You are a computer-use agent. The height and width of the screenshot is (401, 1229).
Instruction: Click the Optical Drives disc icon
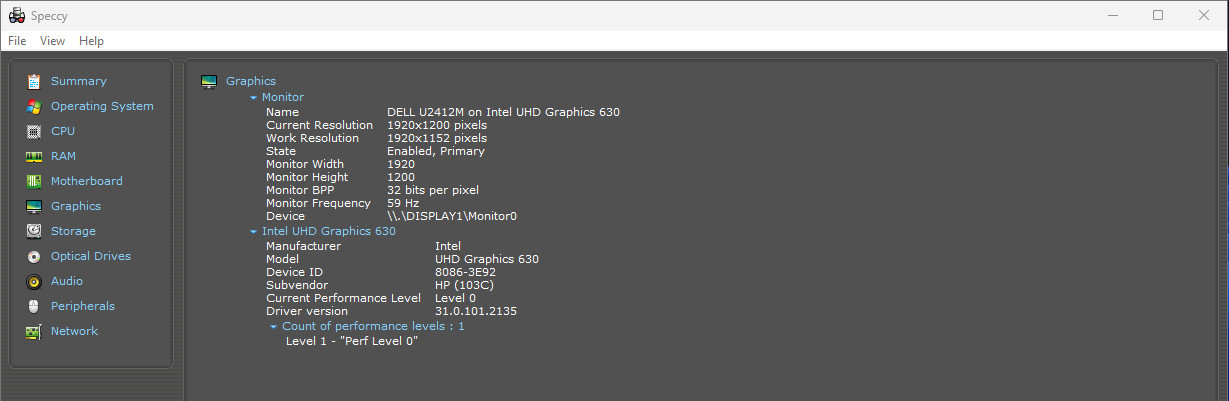tap(34, 256)
